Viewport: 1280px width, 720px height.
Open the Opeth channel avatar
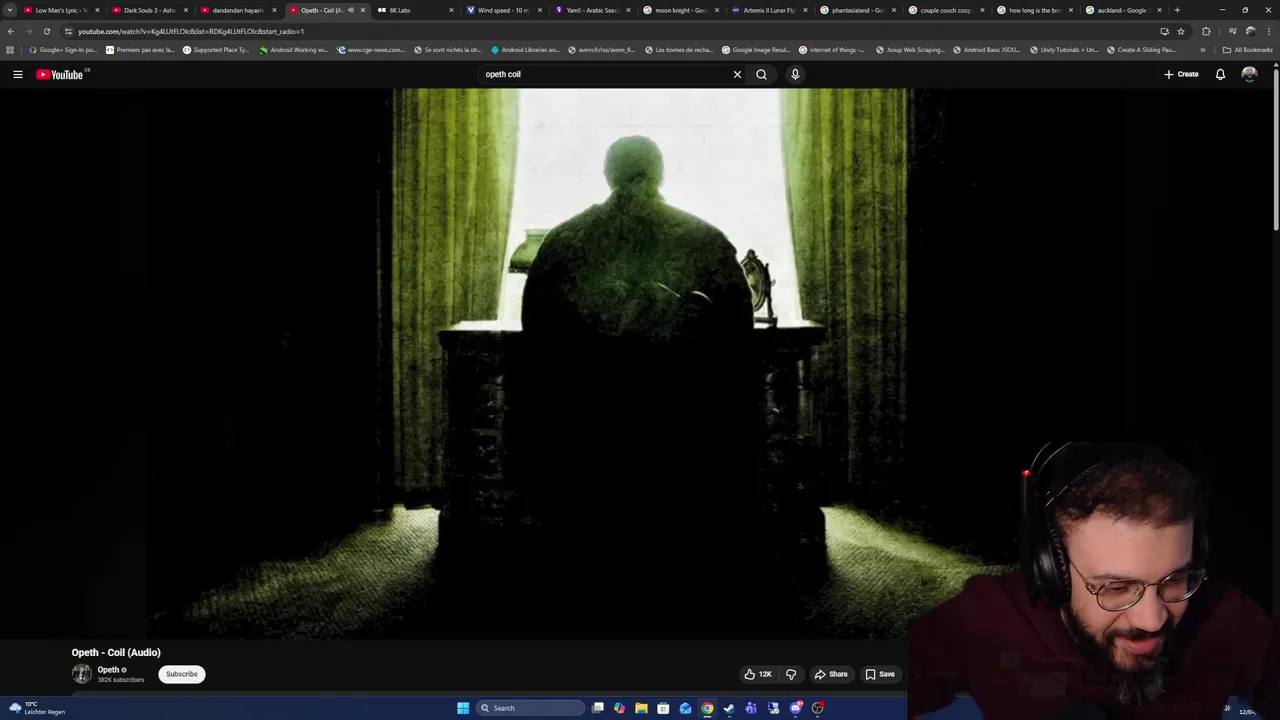pyautogui.click(x=81, y=674)
